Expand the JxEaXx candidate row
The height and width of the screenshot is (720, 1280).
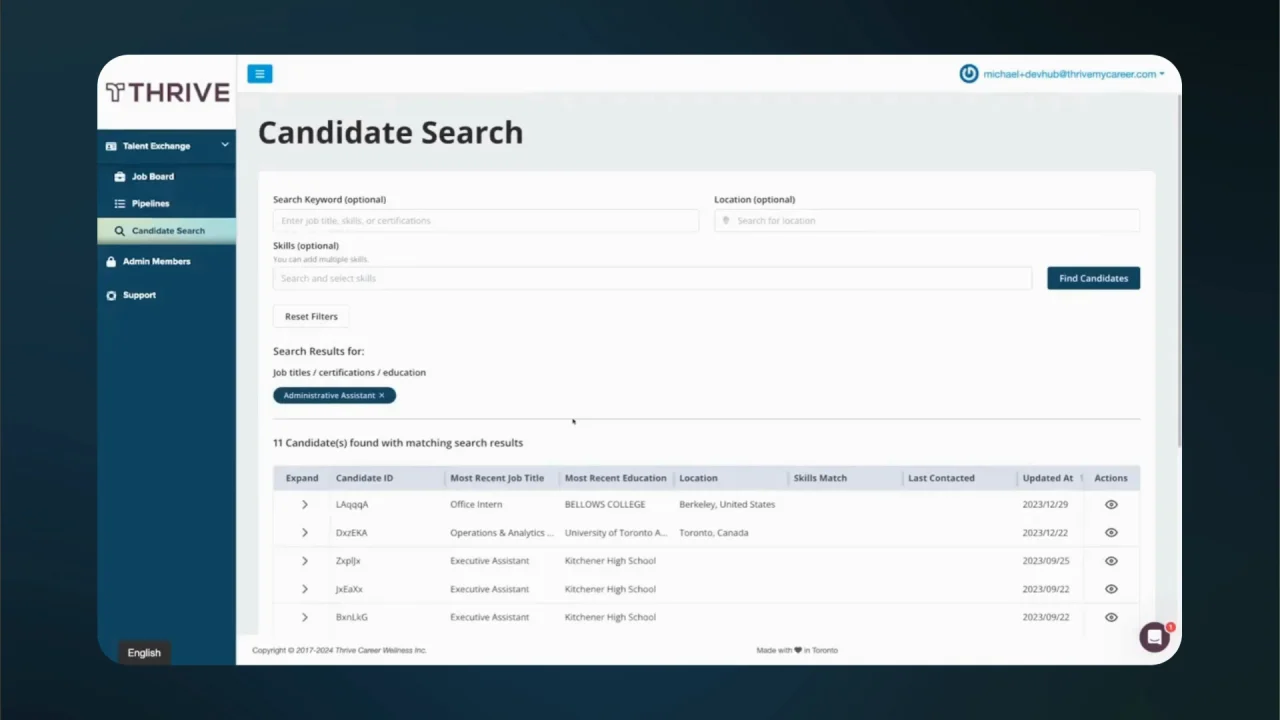point(305,589)
